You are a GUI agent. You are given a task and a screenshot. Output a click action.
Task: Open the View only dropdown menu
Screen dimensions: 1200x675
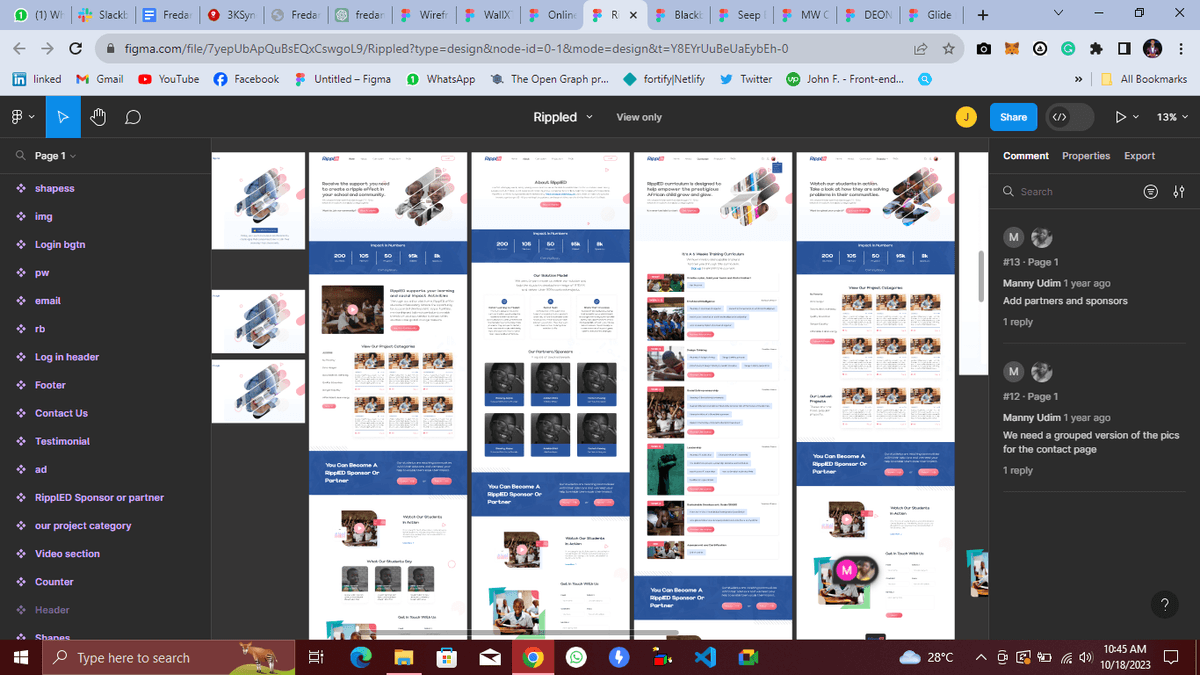(639, 117)
